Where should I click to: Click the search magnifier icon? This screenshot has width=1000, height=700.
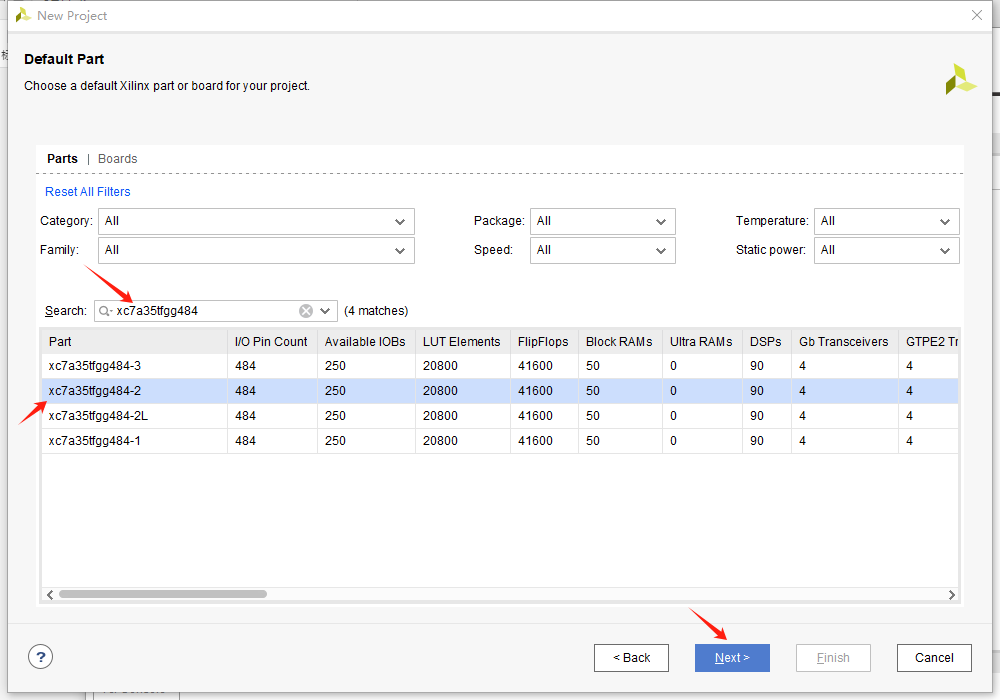pos(105,311)
